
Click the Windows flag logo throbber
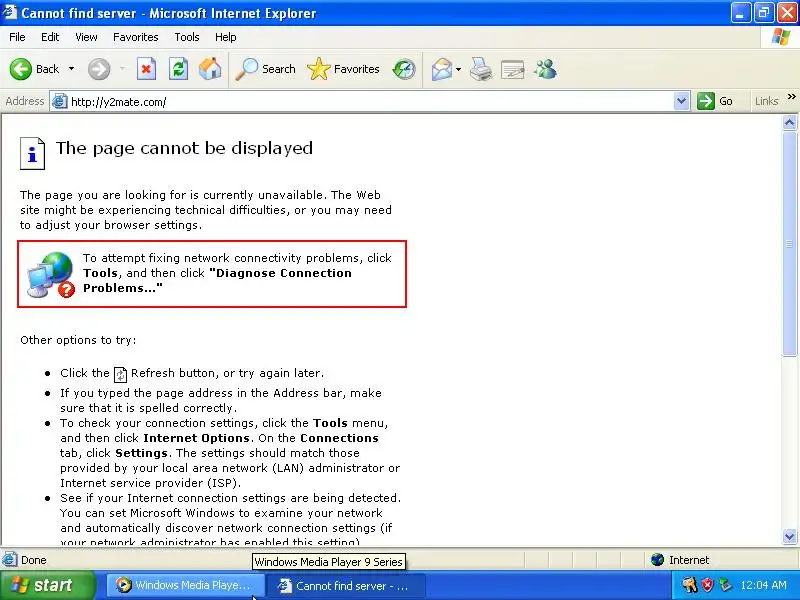(x=781, y=37)
